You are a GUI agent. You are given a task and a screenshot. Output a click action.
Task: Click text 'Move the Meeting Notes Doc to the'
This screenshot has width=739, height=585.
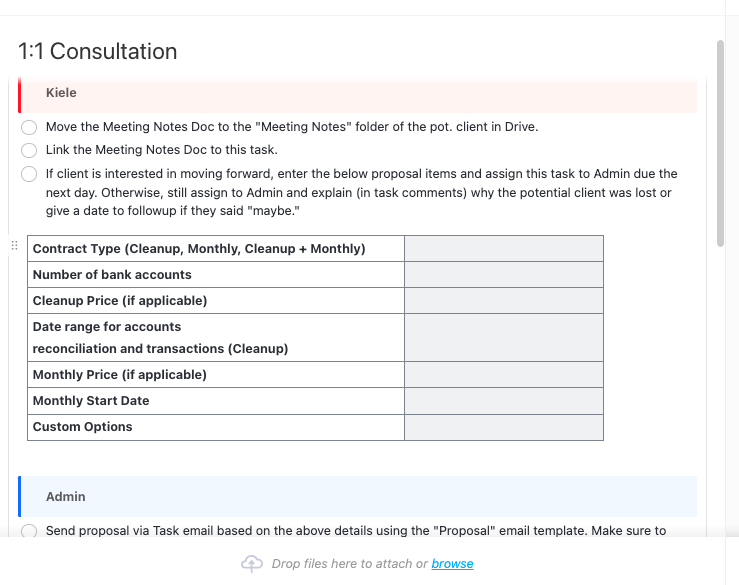point(149,127)
